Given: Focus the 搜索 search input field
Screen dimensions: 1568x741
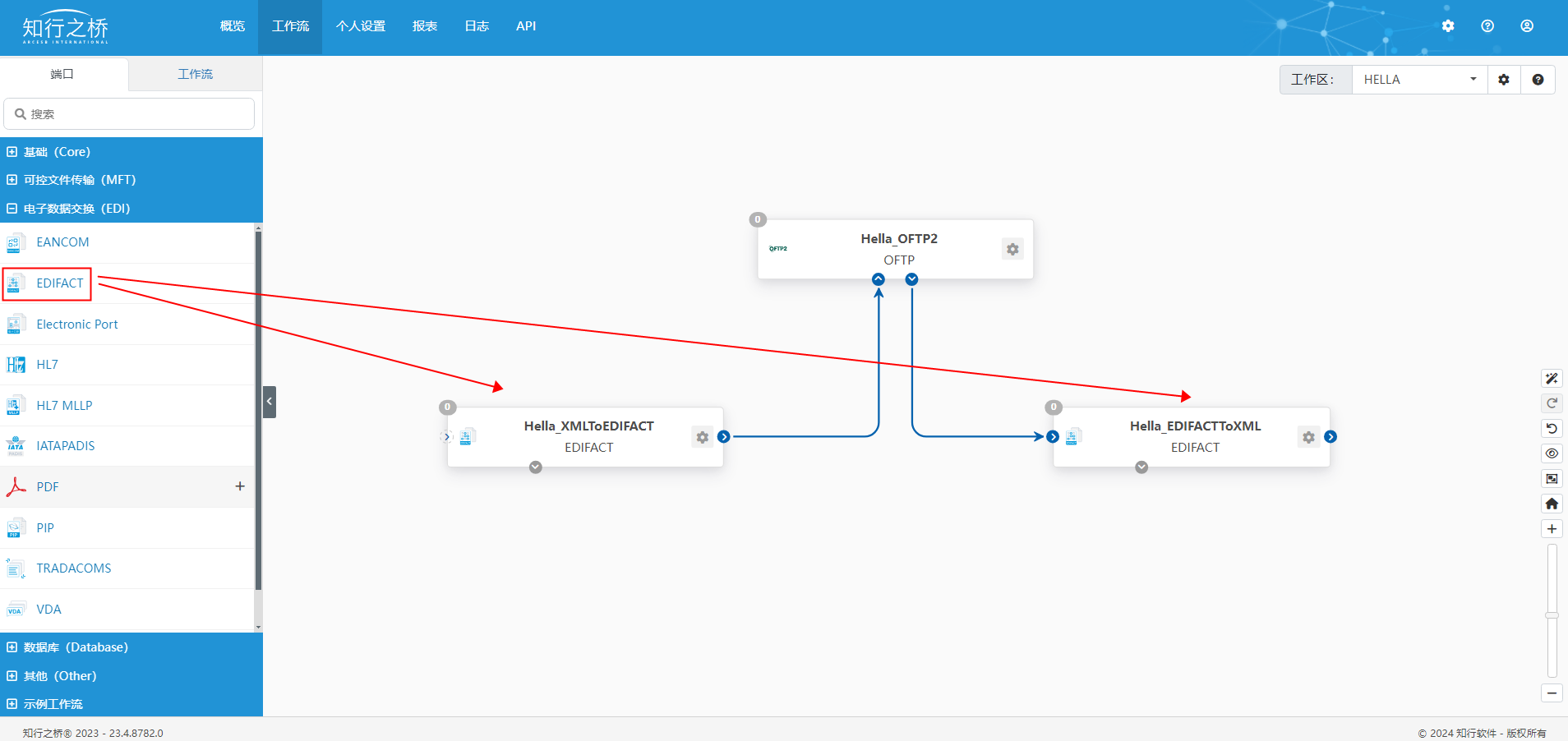Looking at the screenshot, I should pos(129,114).
